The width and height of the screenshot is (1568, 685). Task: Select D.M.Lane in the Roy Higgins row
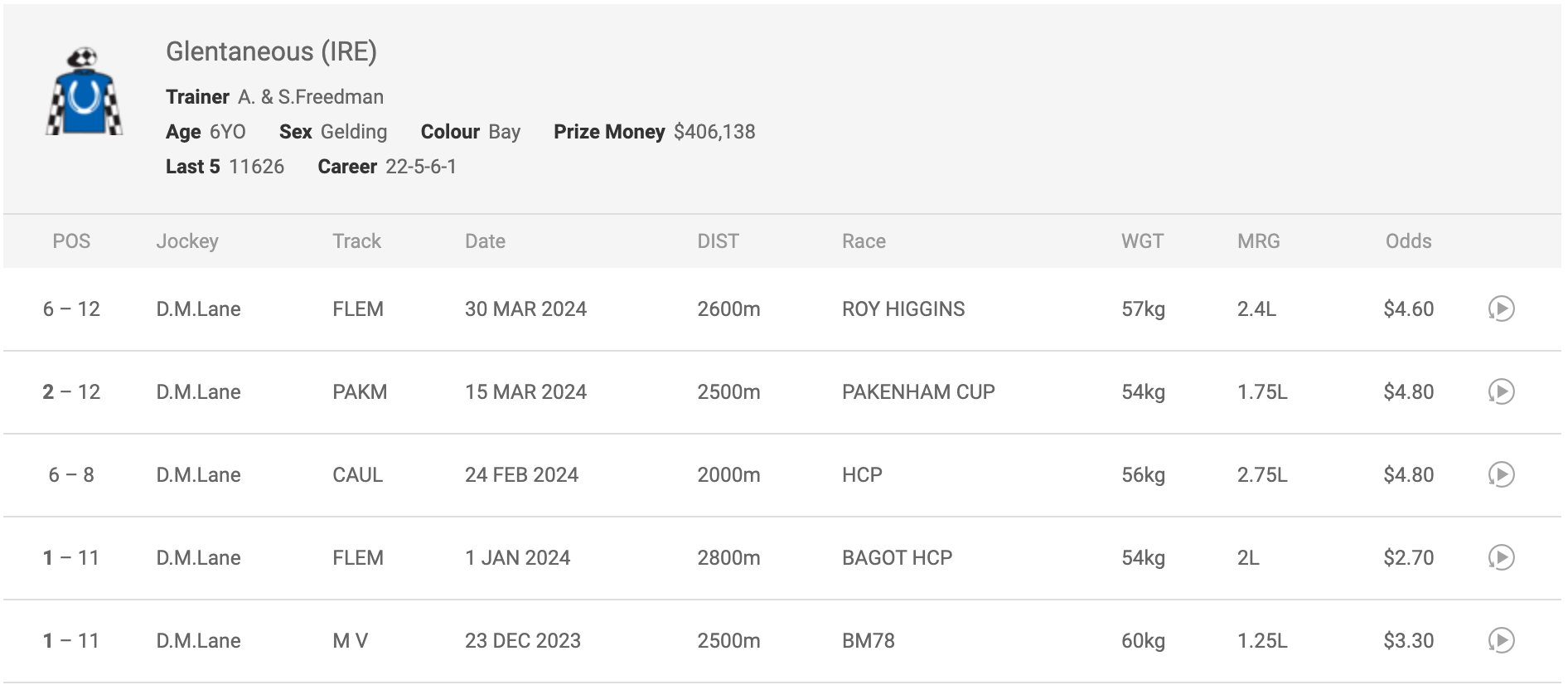pyautogui.click(x=198, y=308)
